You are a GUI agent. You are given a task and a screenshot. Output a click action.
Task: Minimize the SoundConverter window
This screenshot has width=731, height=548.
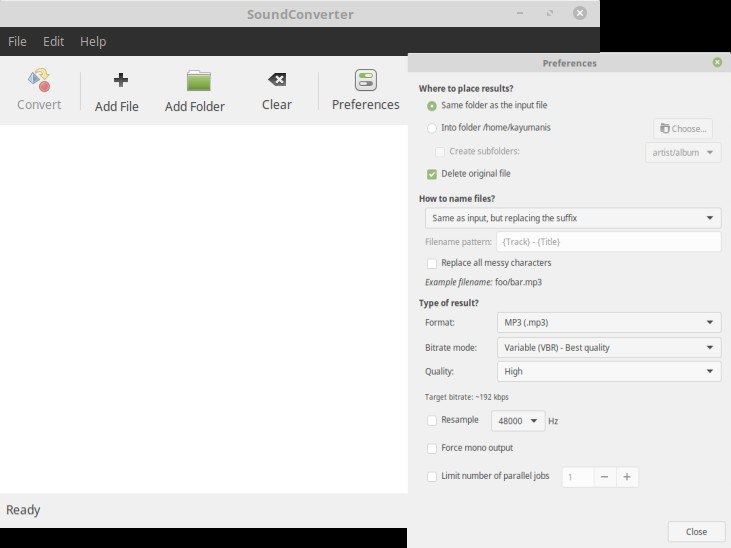(520, 13)
